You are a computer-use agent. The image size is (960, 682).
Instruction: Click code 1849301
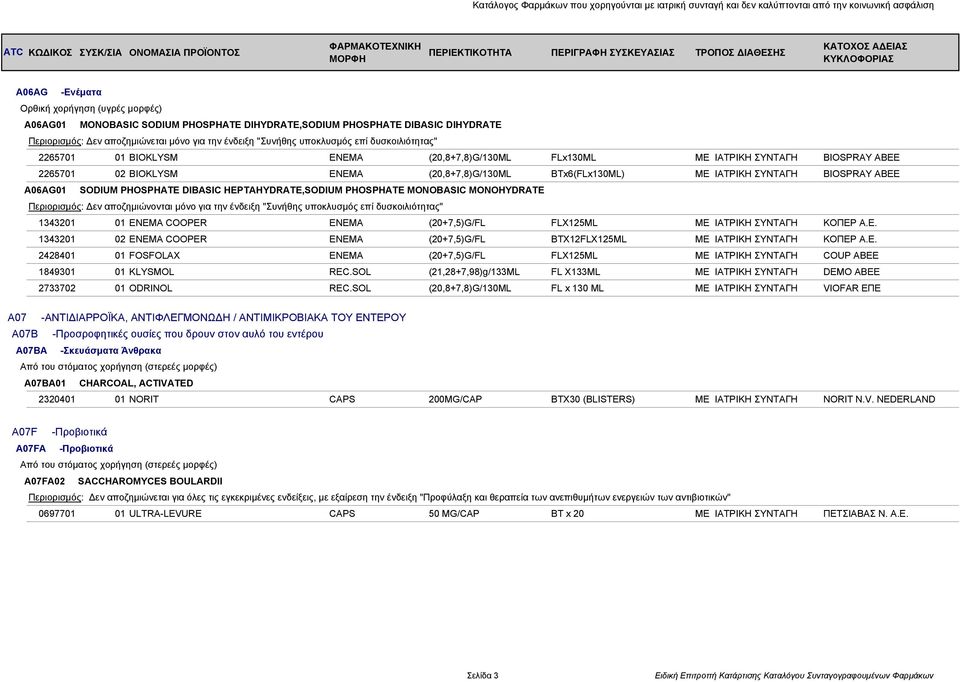coord(57,272)
